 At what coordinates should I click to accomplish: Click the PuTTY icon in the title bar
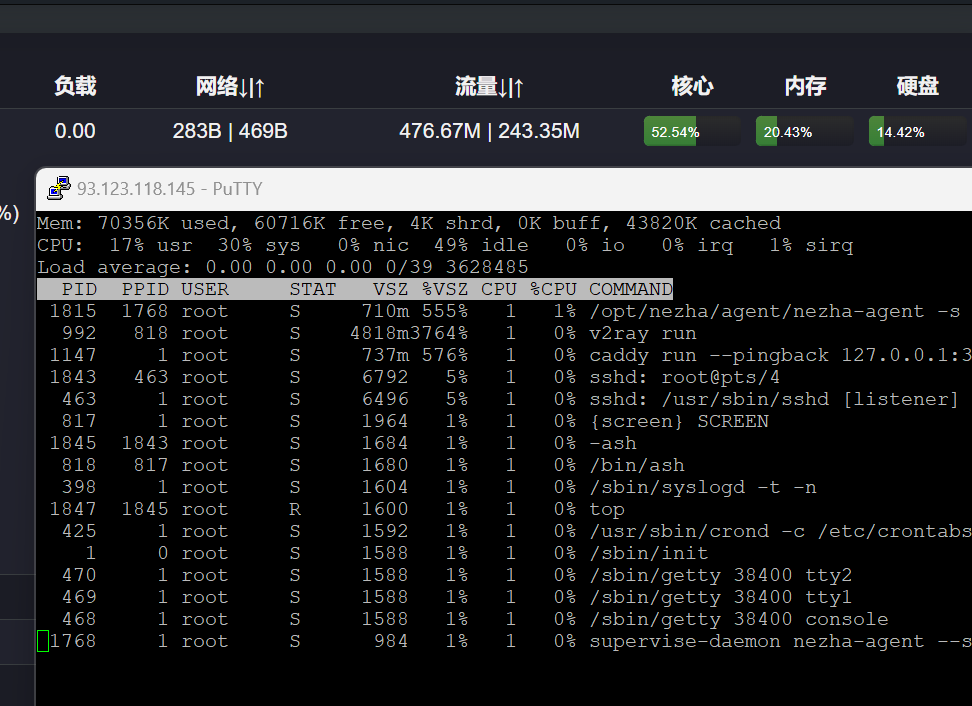point(59,188)
